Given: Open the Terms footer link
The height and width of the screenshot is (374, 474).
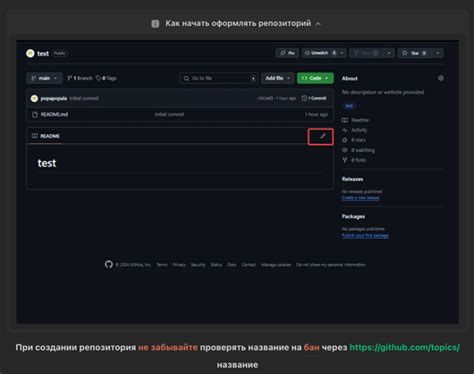Looking at the screenshot, I should [x=162, y=265].
